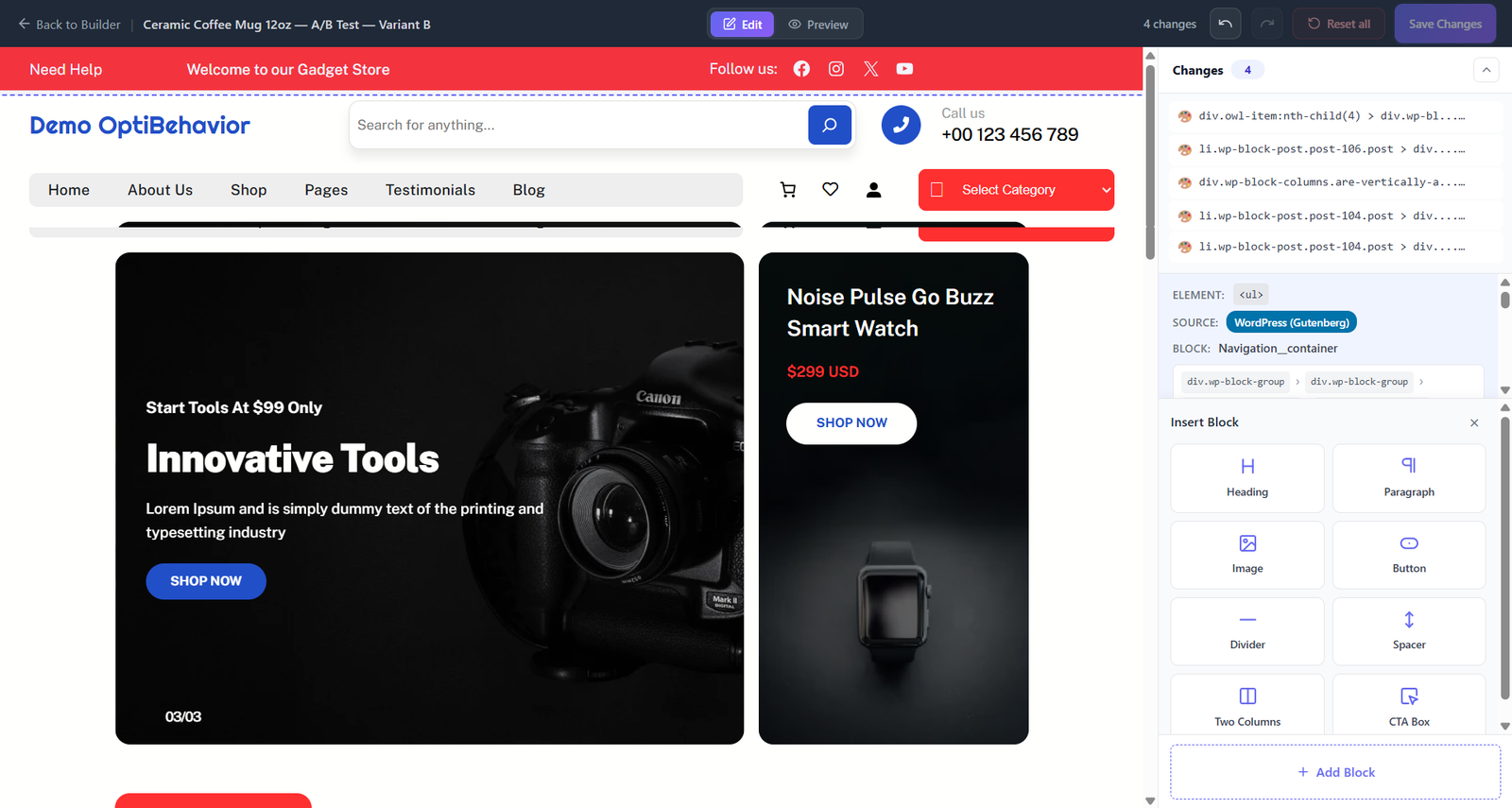The height and width of the screenshot is (808, 1512).
Task: Click blue SHOP NOW on Innovative Tools banner
Action: (x=206, y=581)
